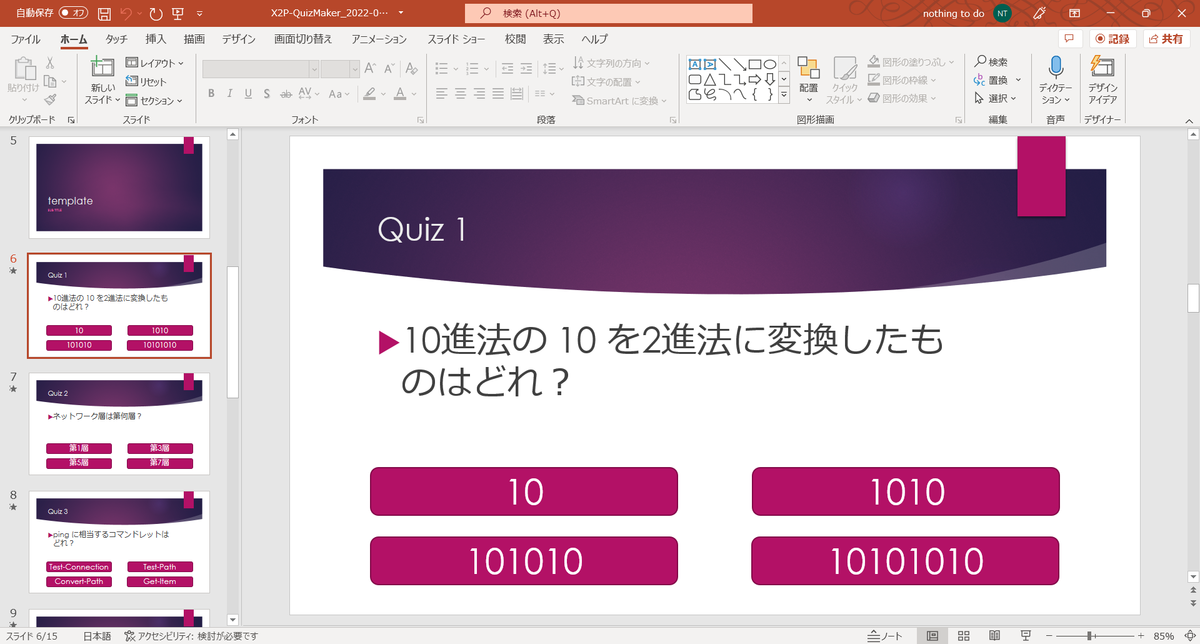The image size is (1200, 644).
Task: Toggle ノート (Notes) pane in status bar
Action: point(885,636)
